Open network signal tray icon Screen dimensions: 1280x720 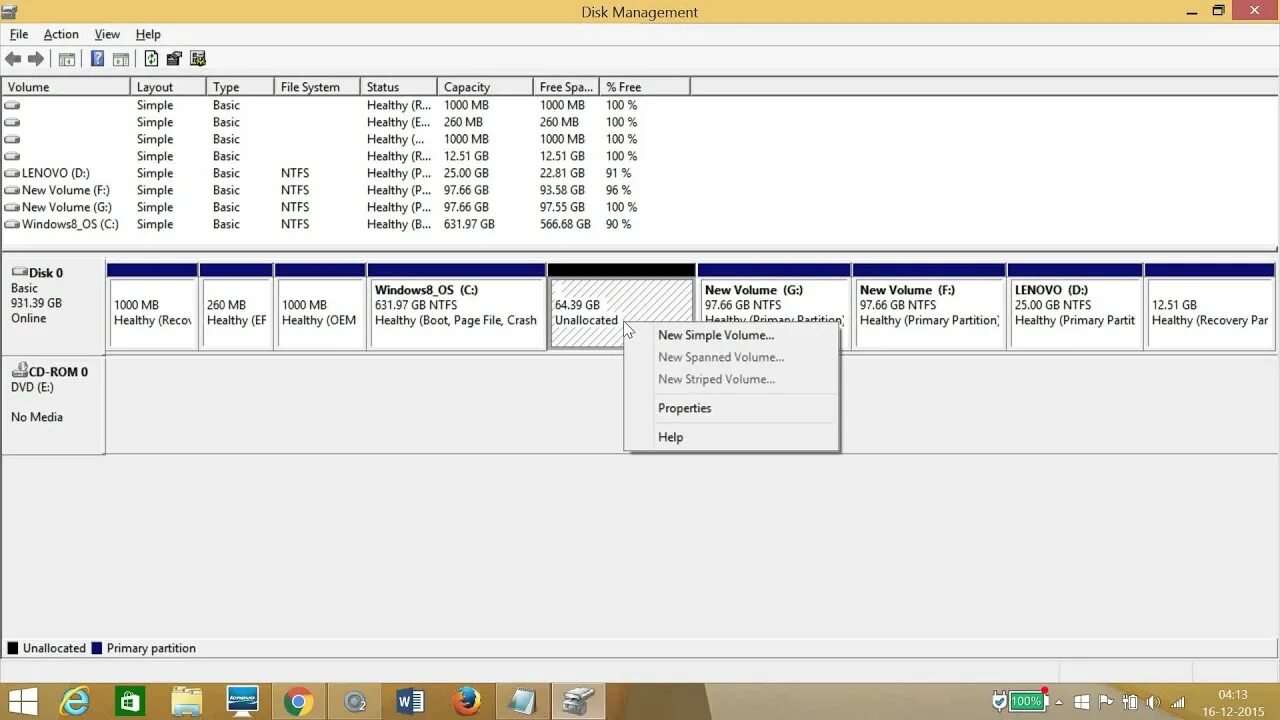click(1177, 702)
